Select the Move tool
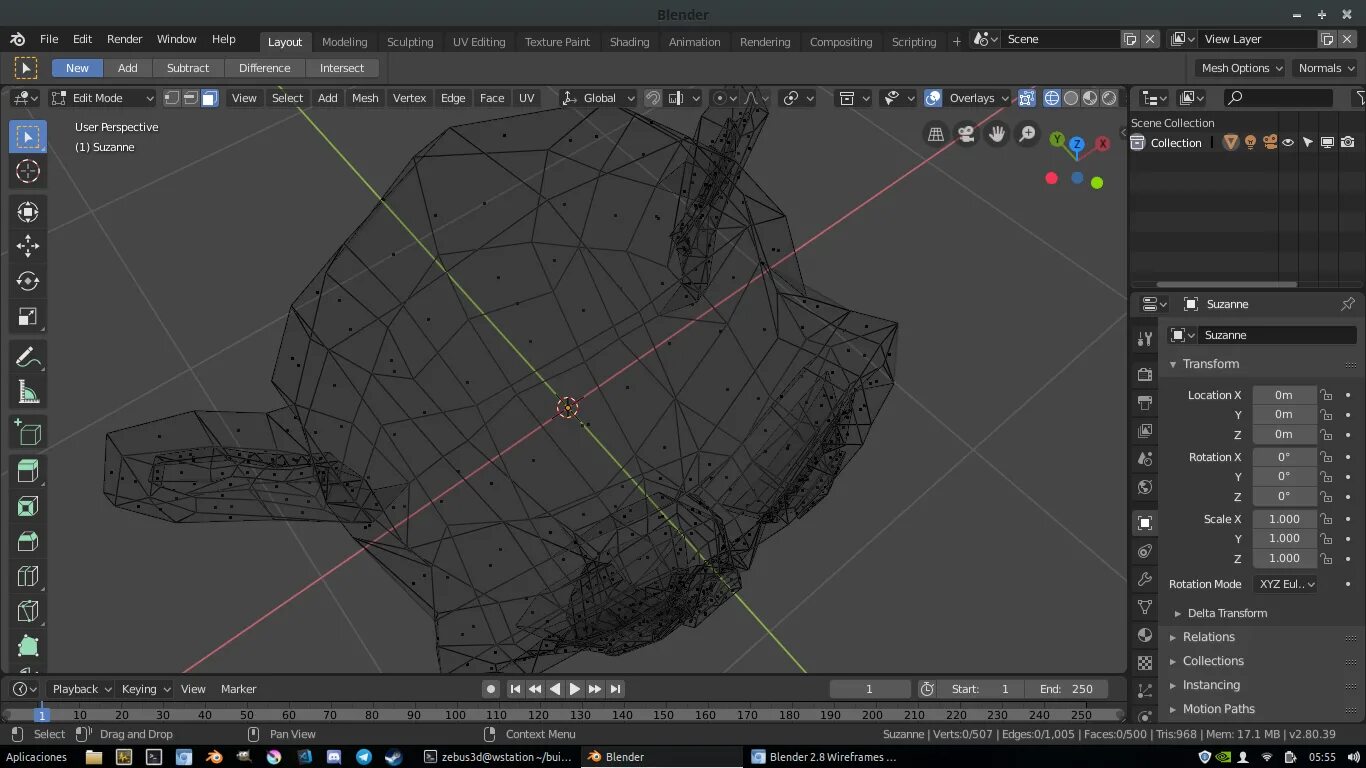The image size is (1366, 768). click(28, 246)
